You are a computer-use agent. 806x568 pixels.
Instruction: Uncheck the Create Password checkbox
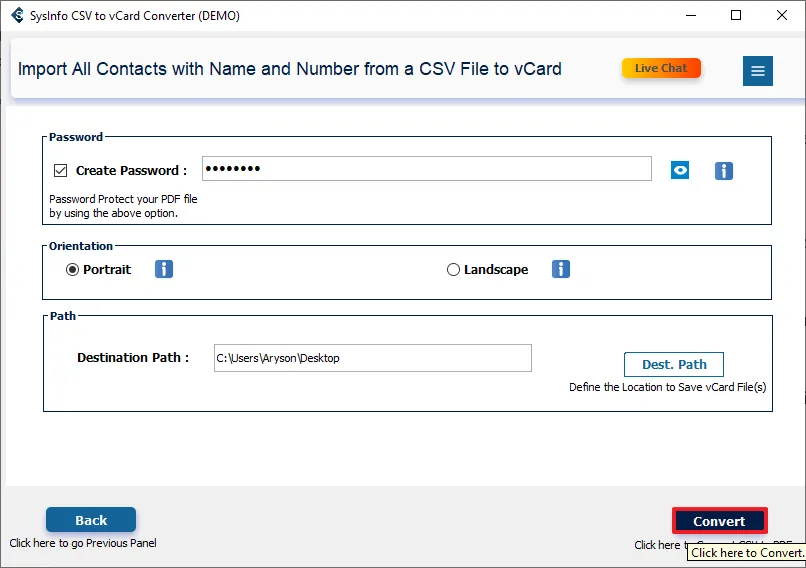coord(60,171)
